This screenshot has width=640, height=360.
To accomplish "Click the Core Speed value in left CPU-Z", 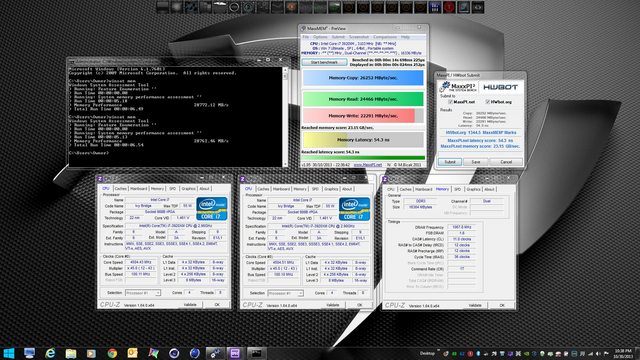I will click(141, 262).
